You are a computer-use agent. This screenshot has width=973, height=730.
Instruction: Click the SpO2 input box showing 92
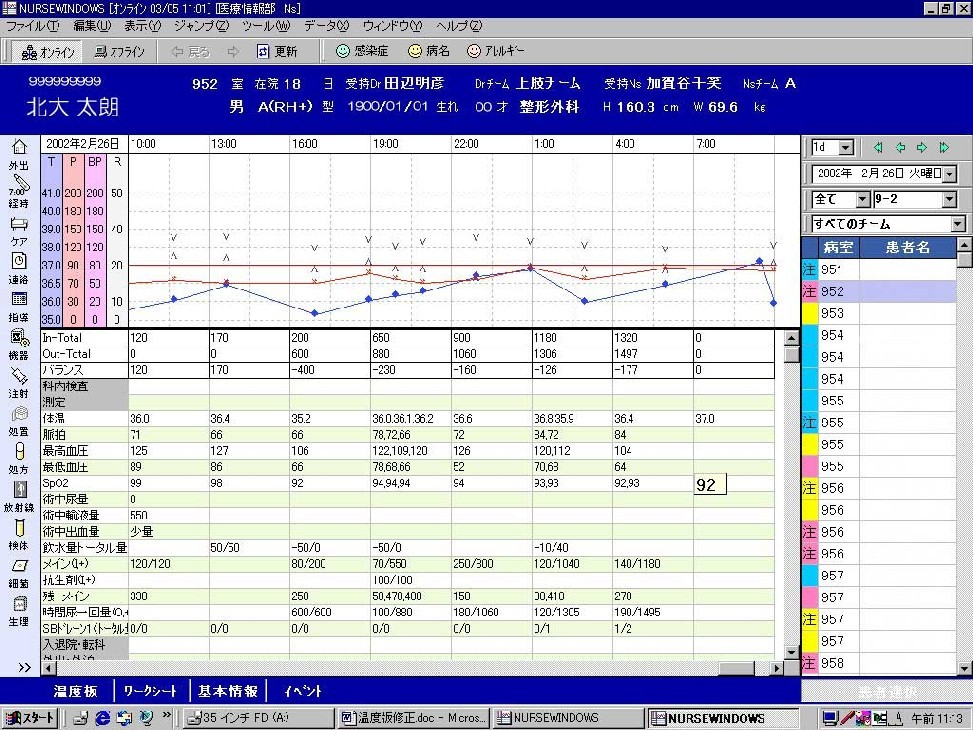(710, 484)
